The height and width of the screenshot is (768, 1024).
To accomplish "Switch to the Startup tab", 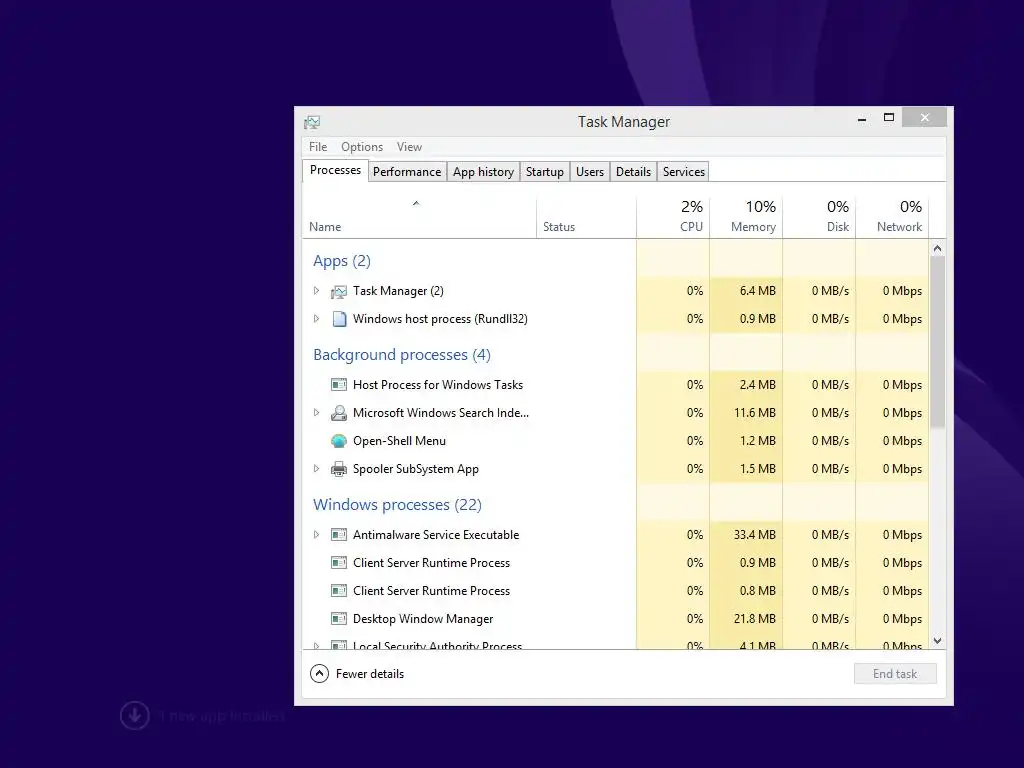I will 545,172.
